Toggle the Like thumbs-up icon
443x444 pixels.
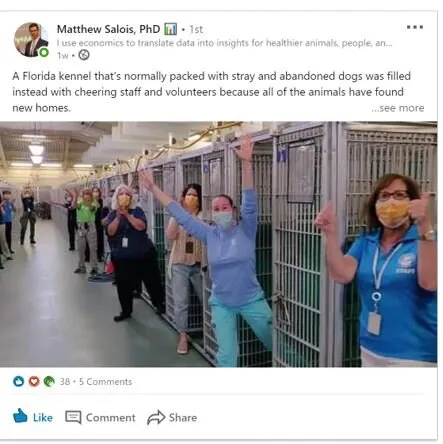[x=20, y=416]
